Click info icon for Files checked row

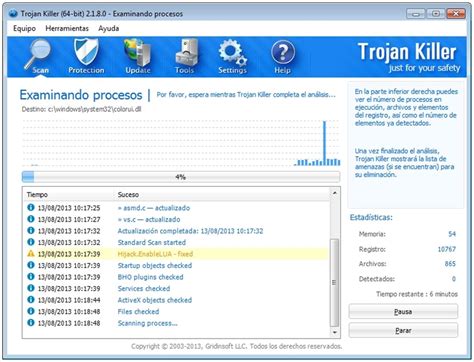31,311
